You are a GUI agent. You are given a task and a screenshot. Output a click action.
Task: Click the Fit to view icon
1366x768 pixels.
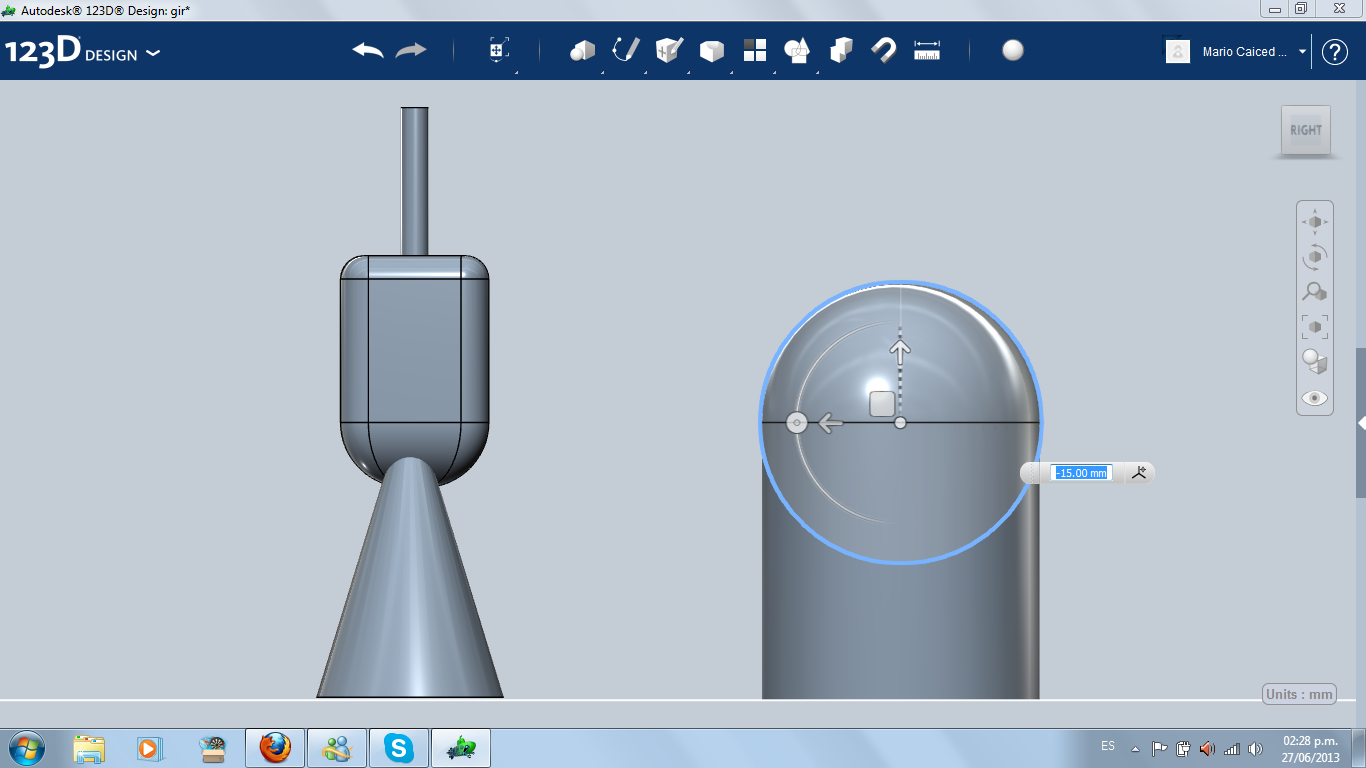[1315, 326]
